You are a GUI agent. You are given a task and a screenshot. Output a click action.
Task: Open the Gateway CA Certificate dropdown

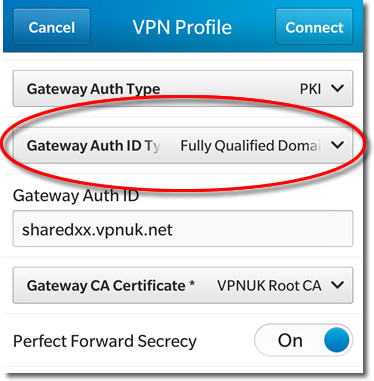pyautogui.click(x=183, y=285)
